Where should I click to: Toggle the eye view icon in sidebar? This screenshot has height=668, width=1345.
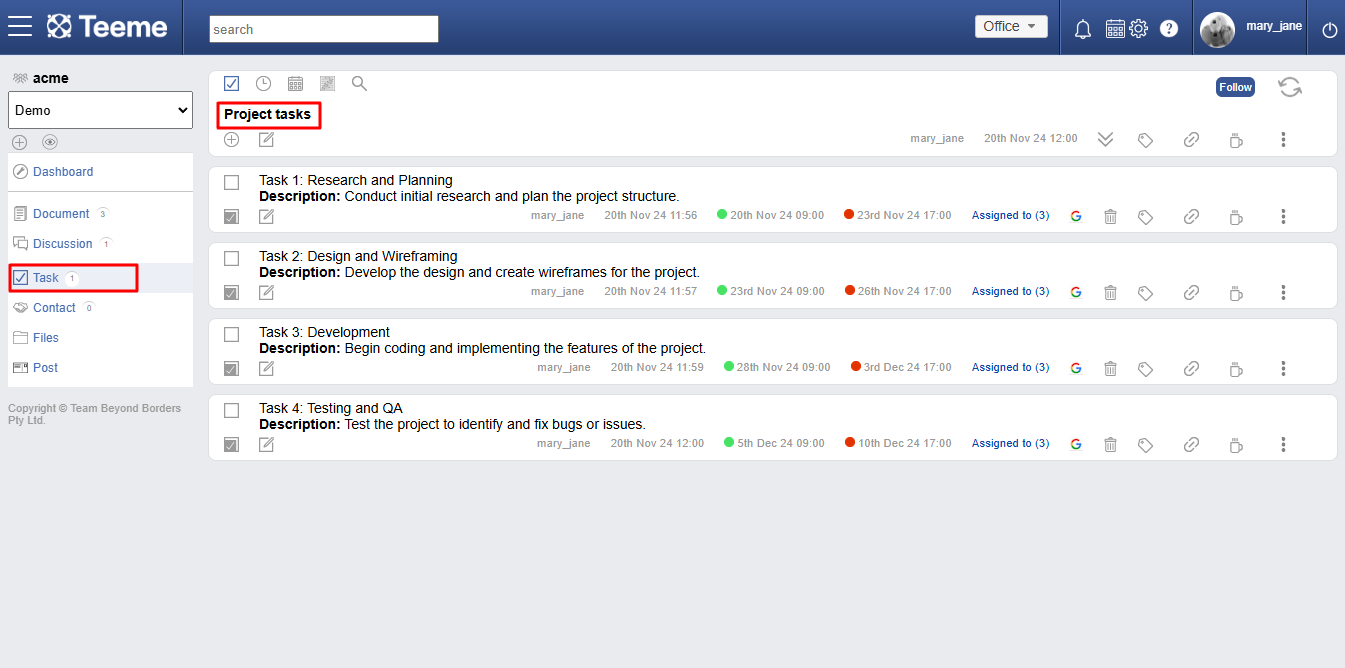50,142
